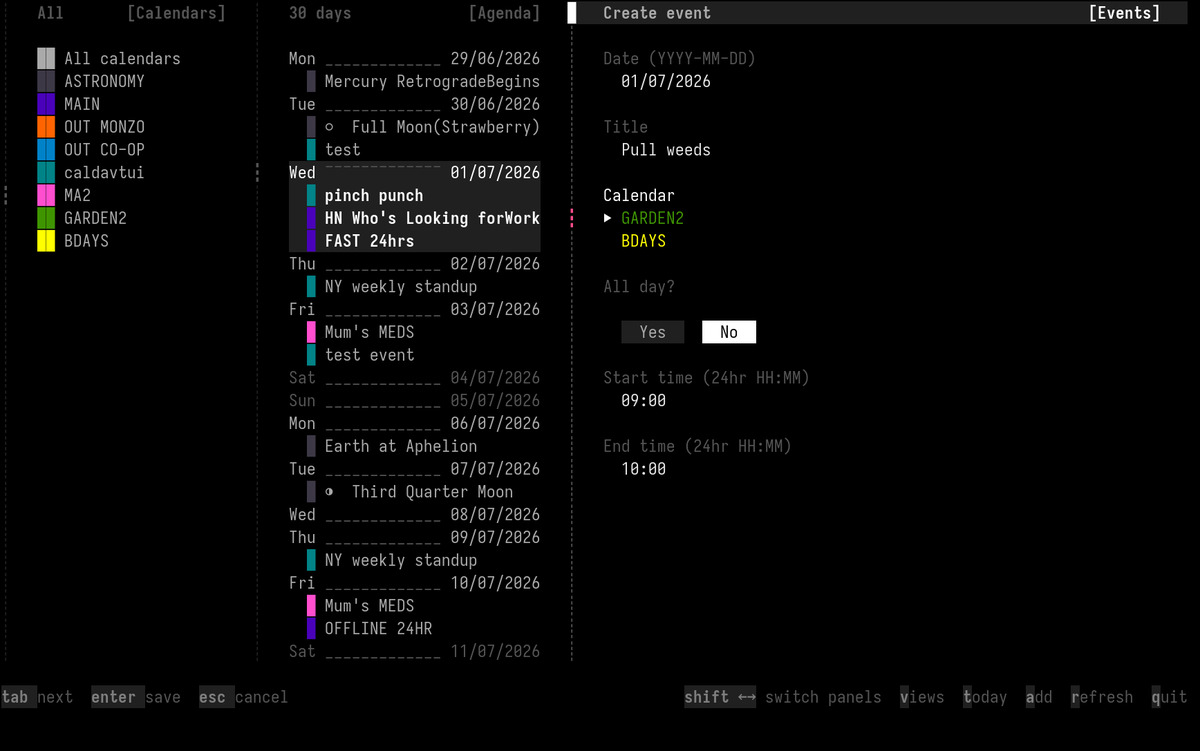
Task: Select the caldavtui calendar
Action: pyautogui.click(x=104, y=173)
